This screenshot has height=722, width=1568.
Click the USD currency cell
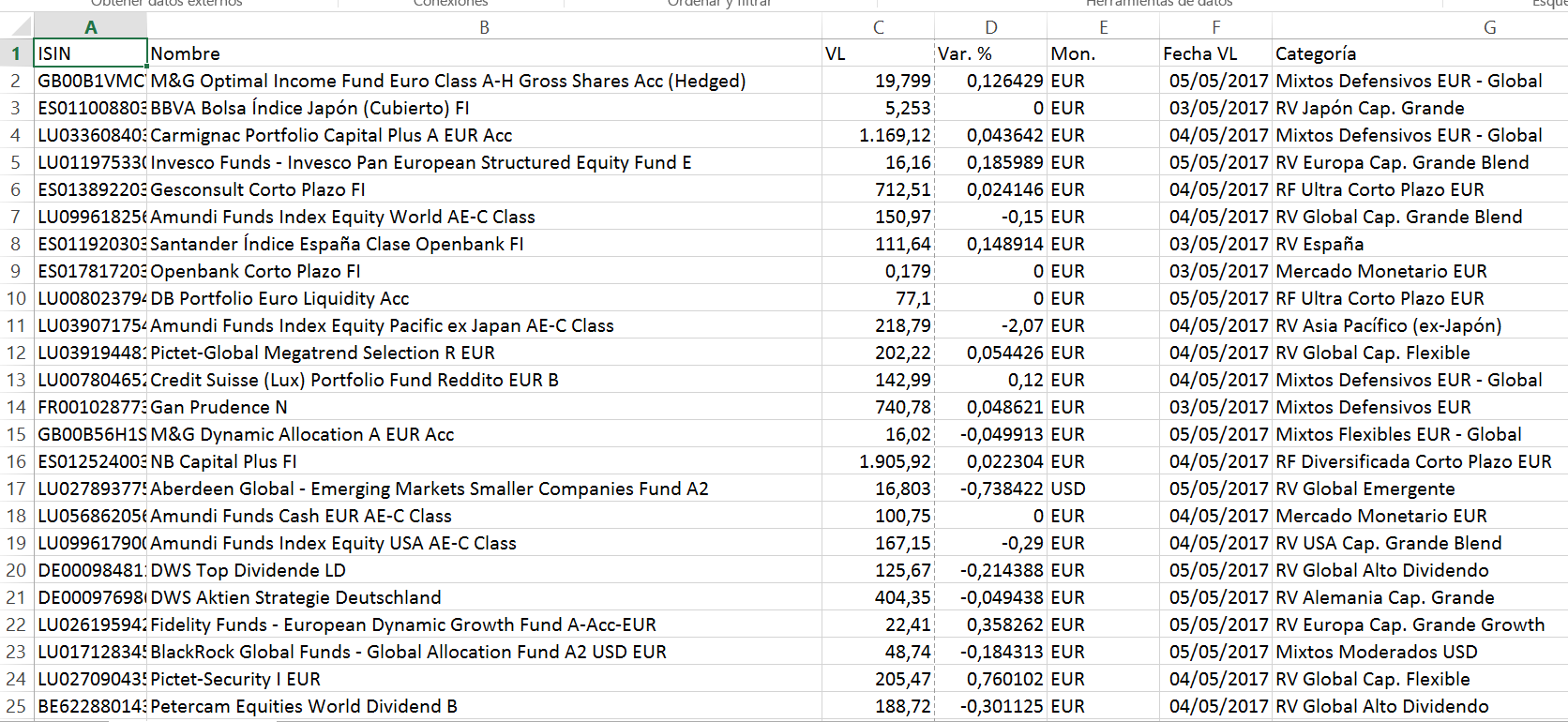[x=1104, y=489]
